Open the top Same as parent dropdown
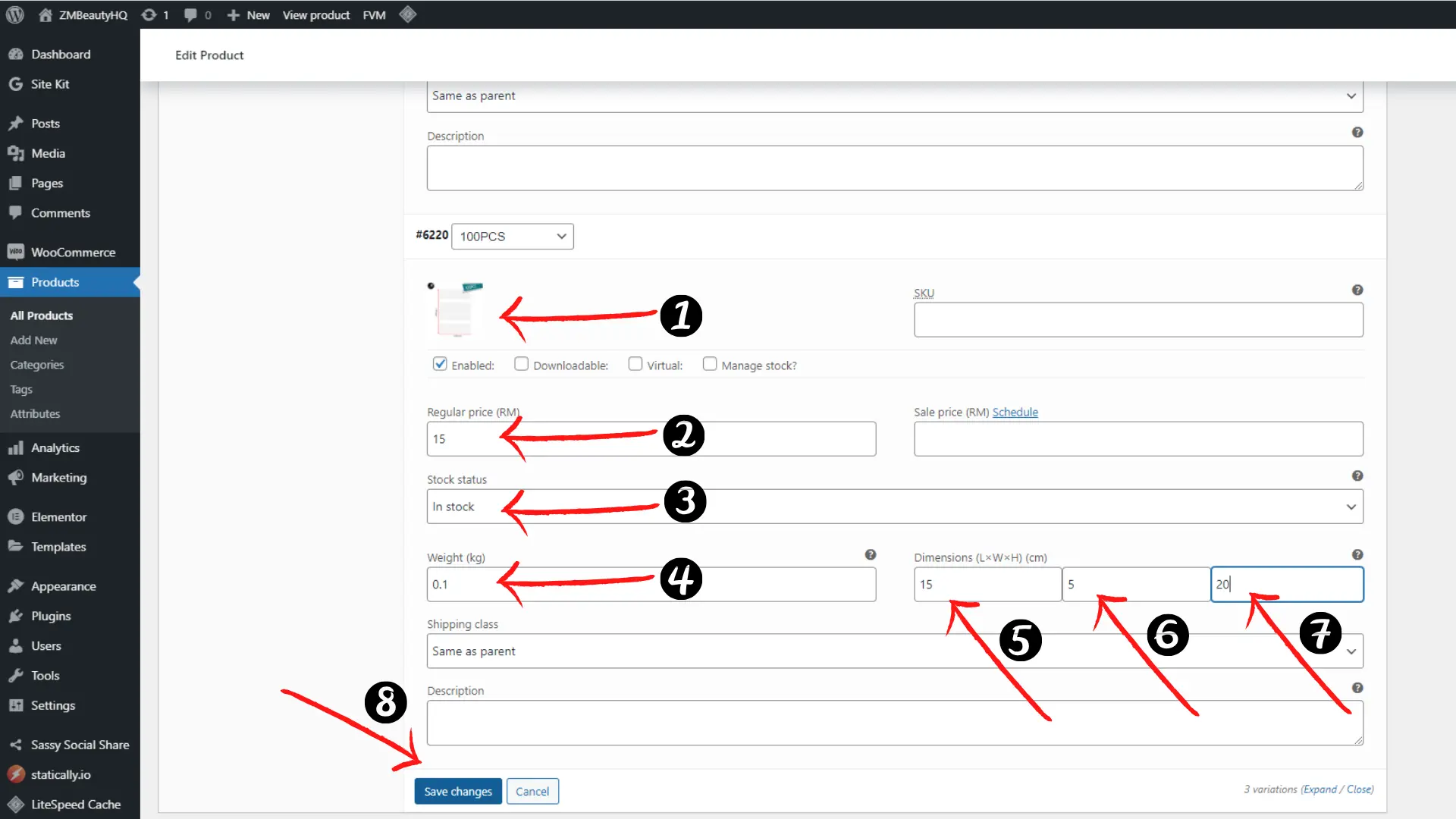The height and width of the screenshot is (819, 1456). [895, 96]
